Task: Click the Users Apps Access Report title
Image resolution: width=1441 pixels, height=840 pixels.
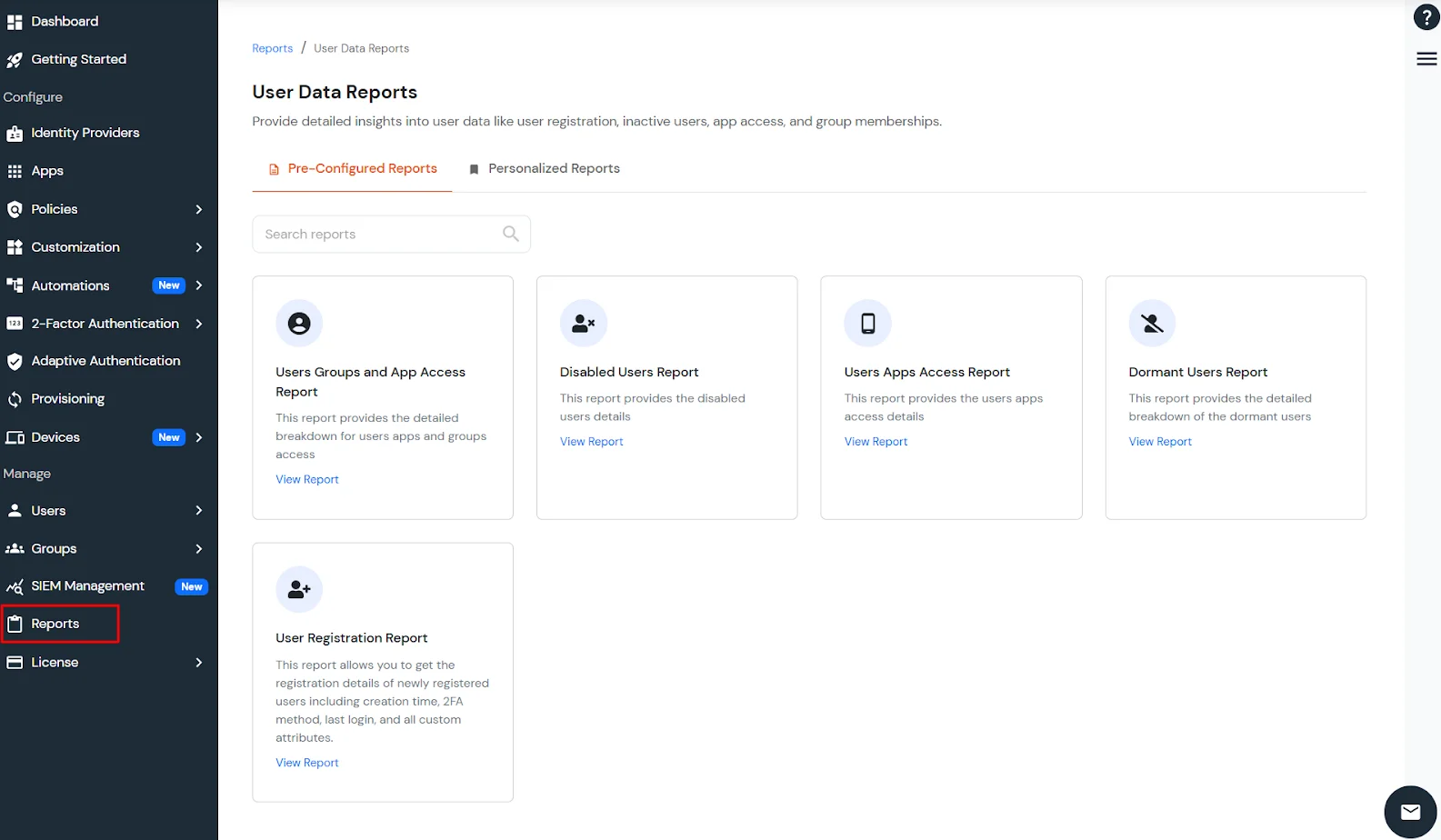Action: (927, 373)
